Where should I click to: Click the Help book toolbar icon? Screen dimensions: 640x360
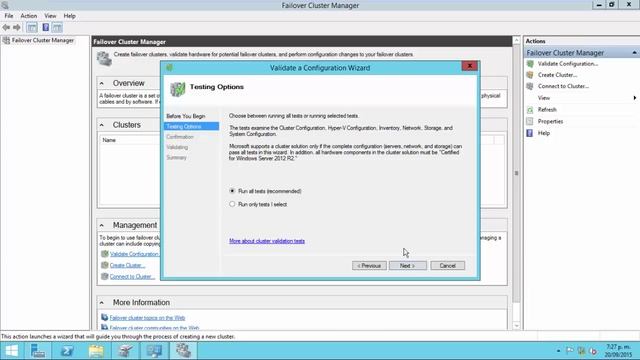(x=45, y=27)
